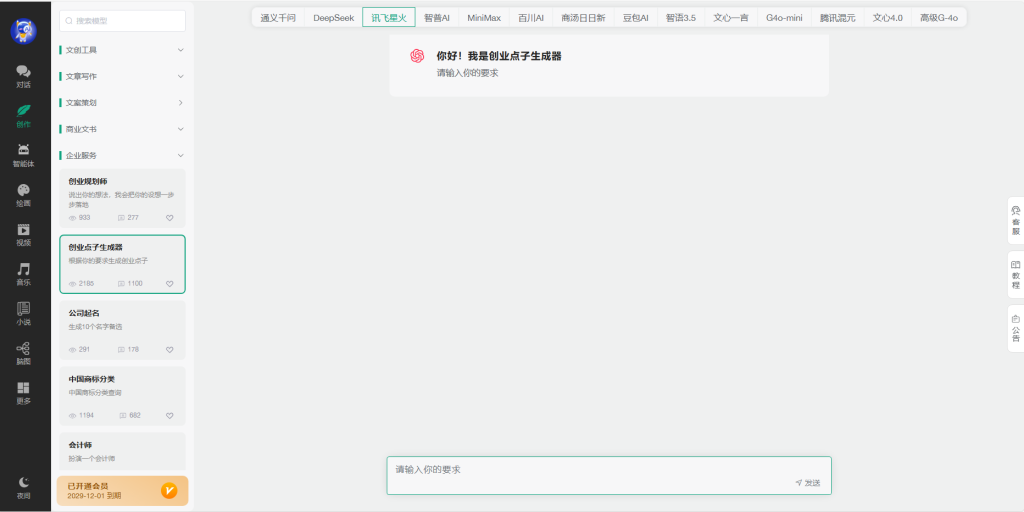Open 客服 customer service side widget
Viewport: 1024px width, 512px height.
click(x=1016, y=220)
